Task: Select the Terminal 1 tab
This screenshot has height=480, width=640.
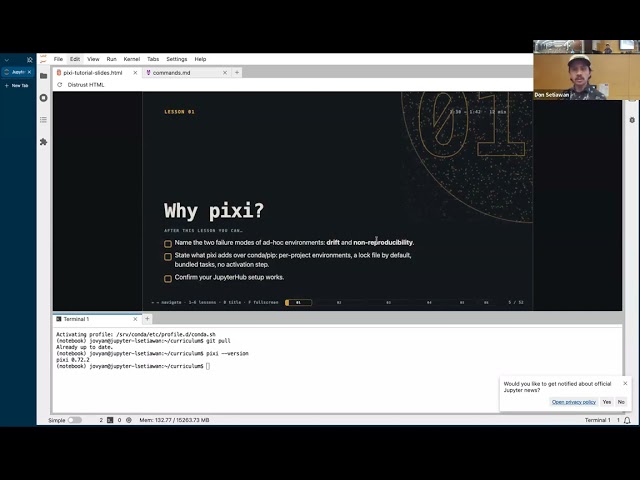Action: [x=76, y=319]
